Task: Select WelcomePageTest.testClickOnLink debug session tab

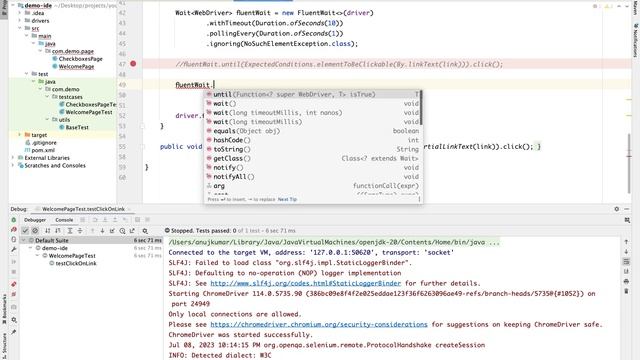Action: (83, 209)
